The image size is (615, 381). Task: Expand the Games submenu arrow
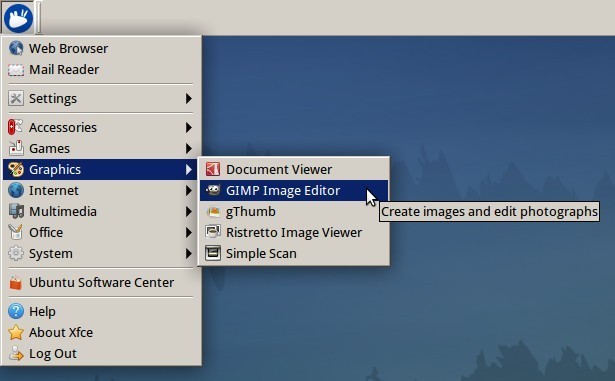click(x=189, y=148)
